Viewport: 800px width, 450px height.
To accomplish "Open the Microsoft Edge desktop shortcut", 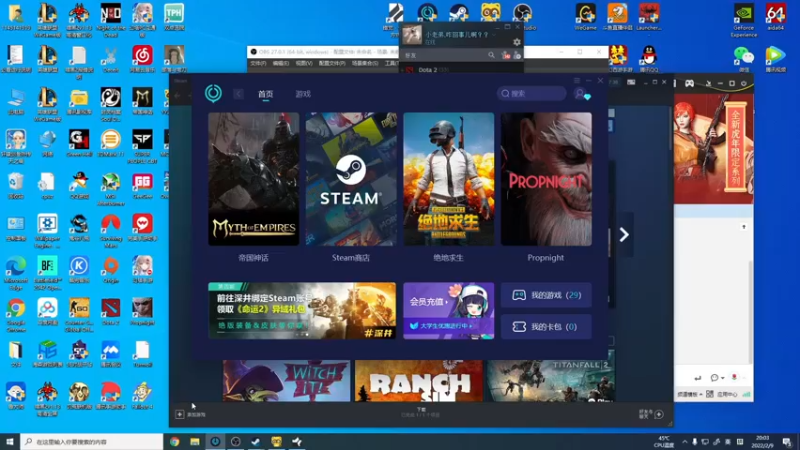I will point(16,272).
